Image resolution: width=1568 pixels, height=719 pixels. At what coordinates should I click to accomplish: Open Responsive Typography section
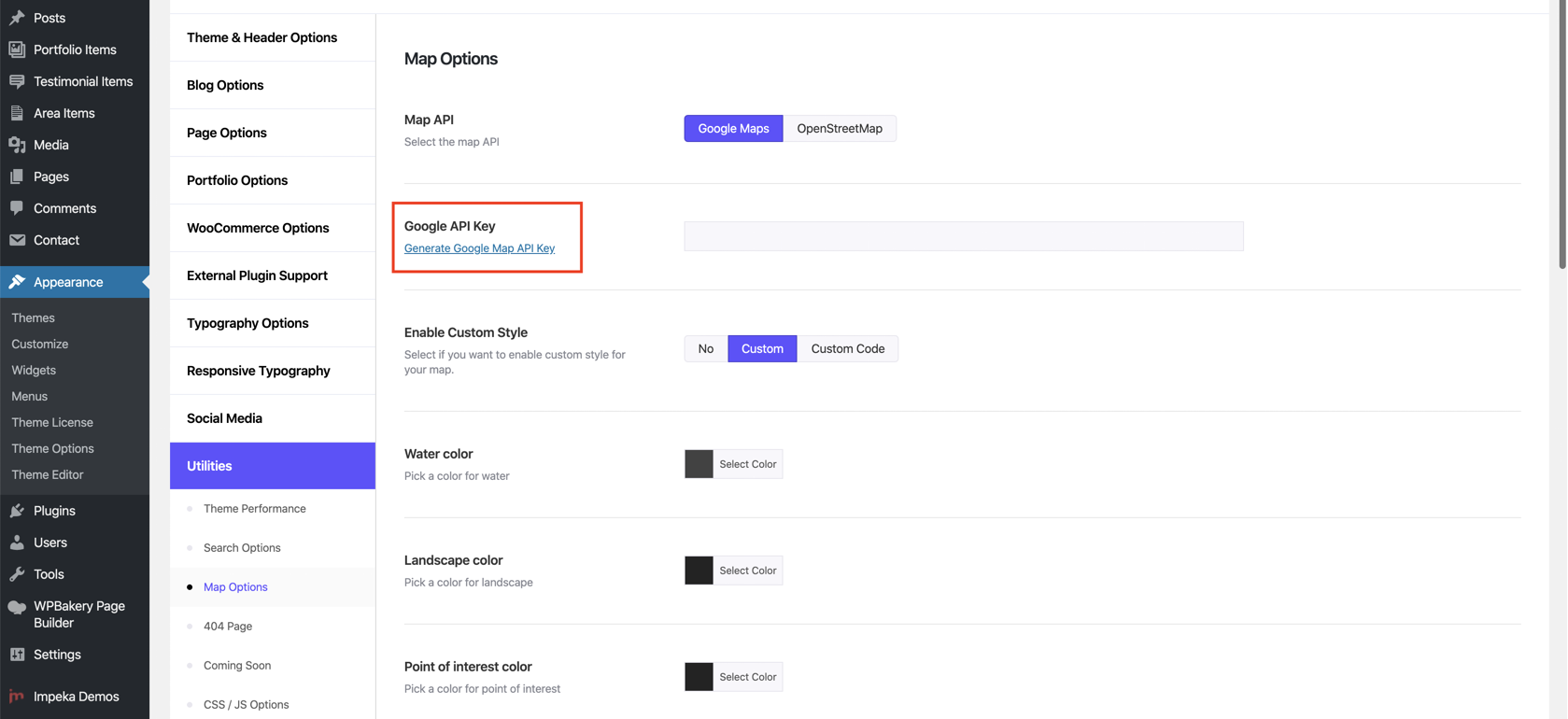273,371
